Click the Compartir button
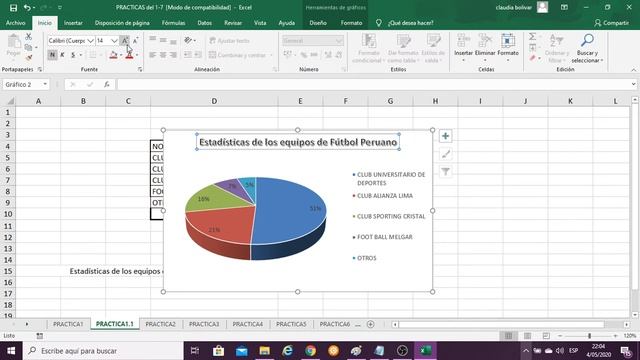640x360 pixels. pyautogui.click(x=611, y=23)
